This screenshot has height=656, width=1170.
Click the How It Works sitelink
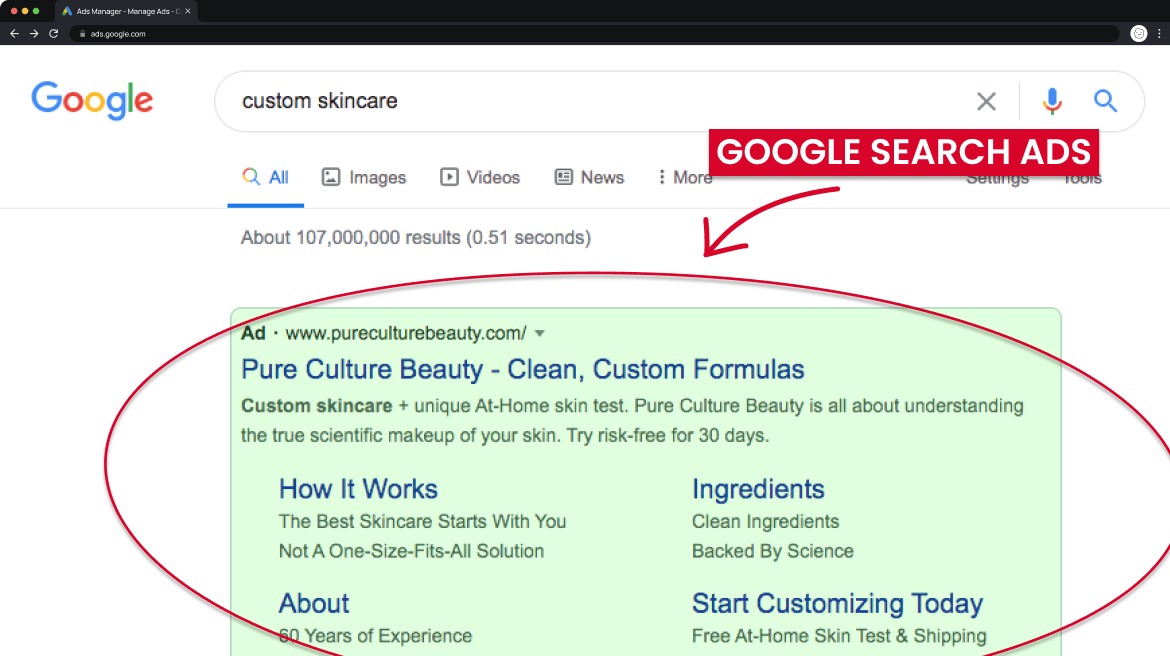click(358, 489)
